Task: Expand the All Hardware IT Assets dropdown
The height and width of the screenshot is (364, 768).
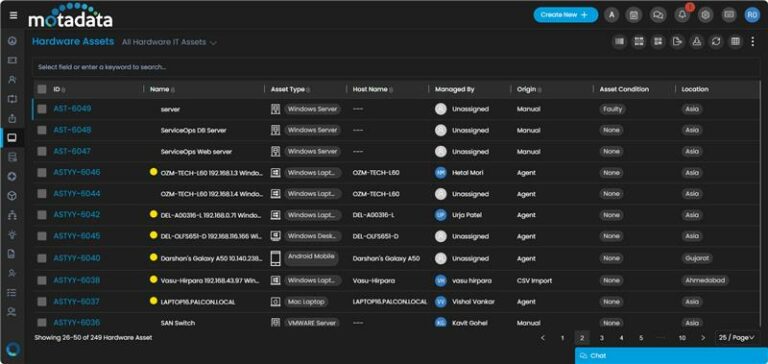Action: (x=169, y=43)
